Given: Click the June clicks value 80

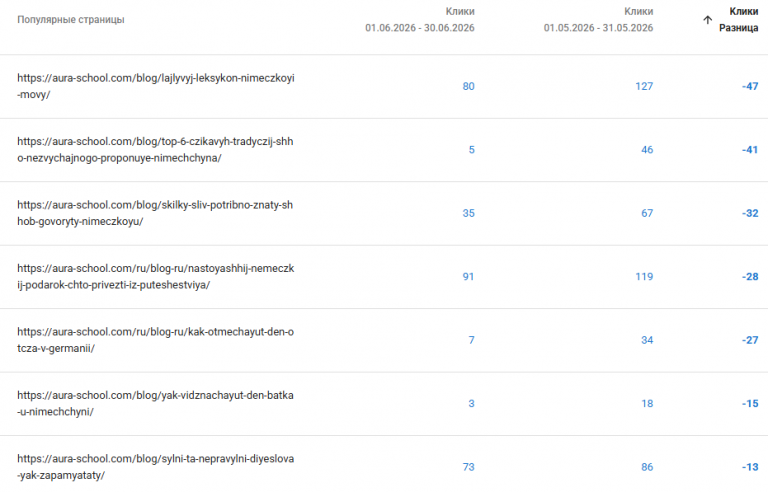Looking at the screenshot, I should [x=468, y=86].
